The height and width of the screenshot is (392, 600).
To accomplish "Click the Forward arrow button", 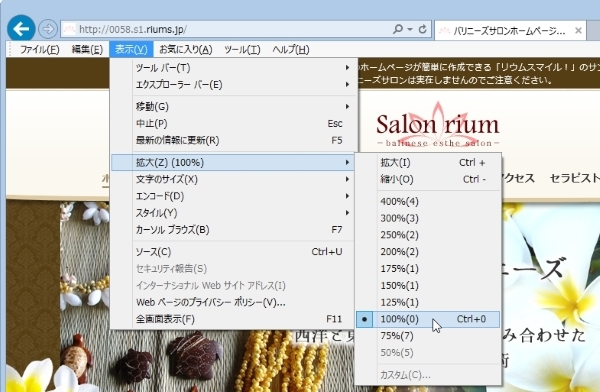I will click(48, 29).
